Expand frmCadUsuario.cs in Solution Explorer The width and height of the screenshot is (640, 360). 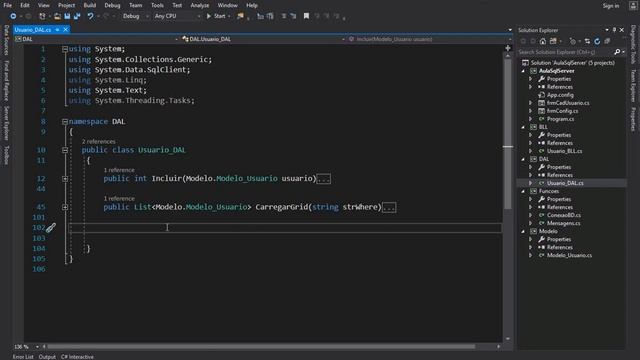(x=531, y=103)
